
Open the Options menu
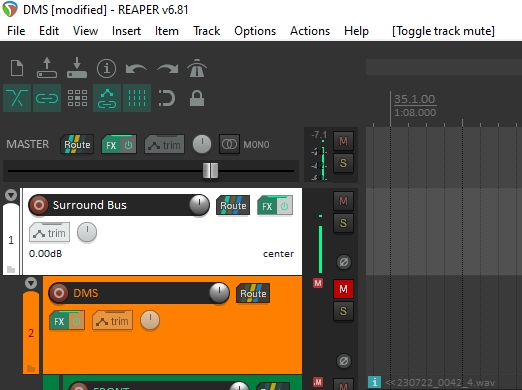(255, 31)
